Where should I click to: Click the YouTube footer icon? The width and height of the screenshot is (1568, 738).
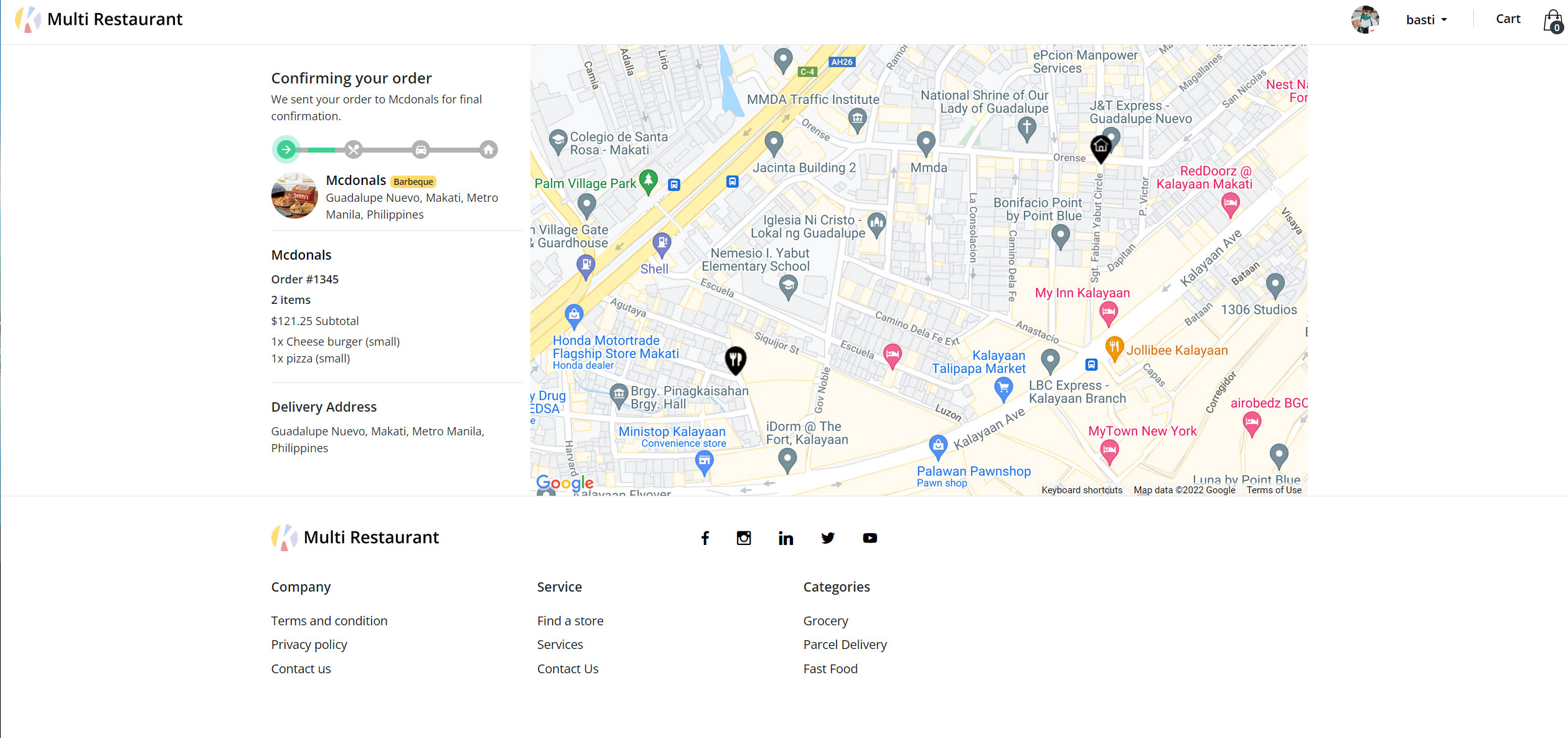tap(870, 538)
